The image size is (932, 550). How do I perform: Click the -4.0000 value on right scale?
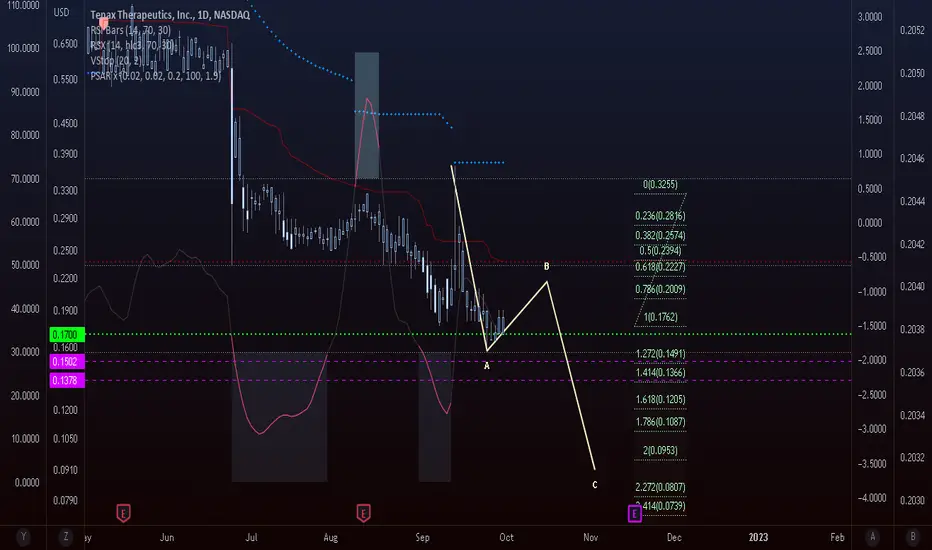tap(871, 498)
